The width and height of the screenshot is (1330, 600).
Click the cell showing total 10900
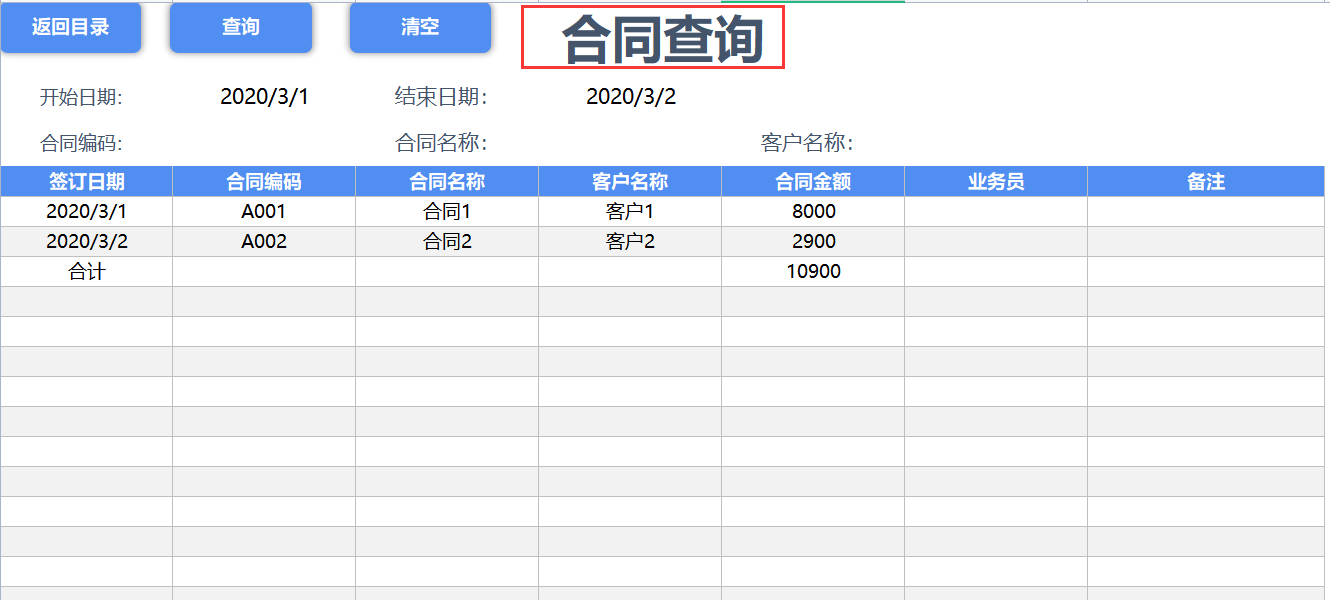pos(812,271)
